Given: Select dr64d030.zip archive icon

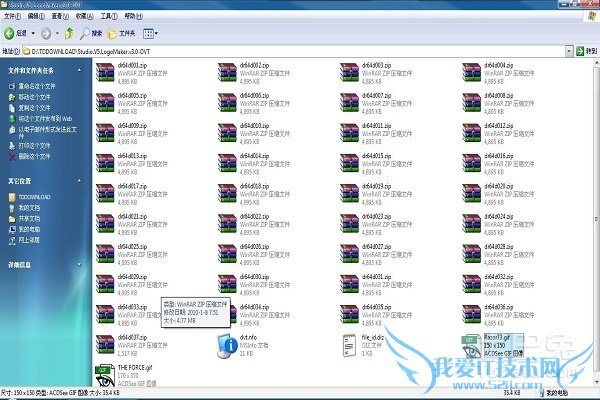Looking at the screenshot, I should click(x=227, y=284).
